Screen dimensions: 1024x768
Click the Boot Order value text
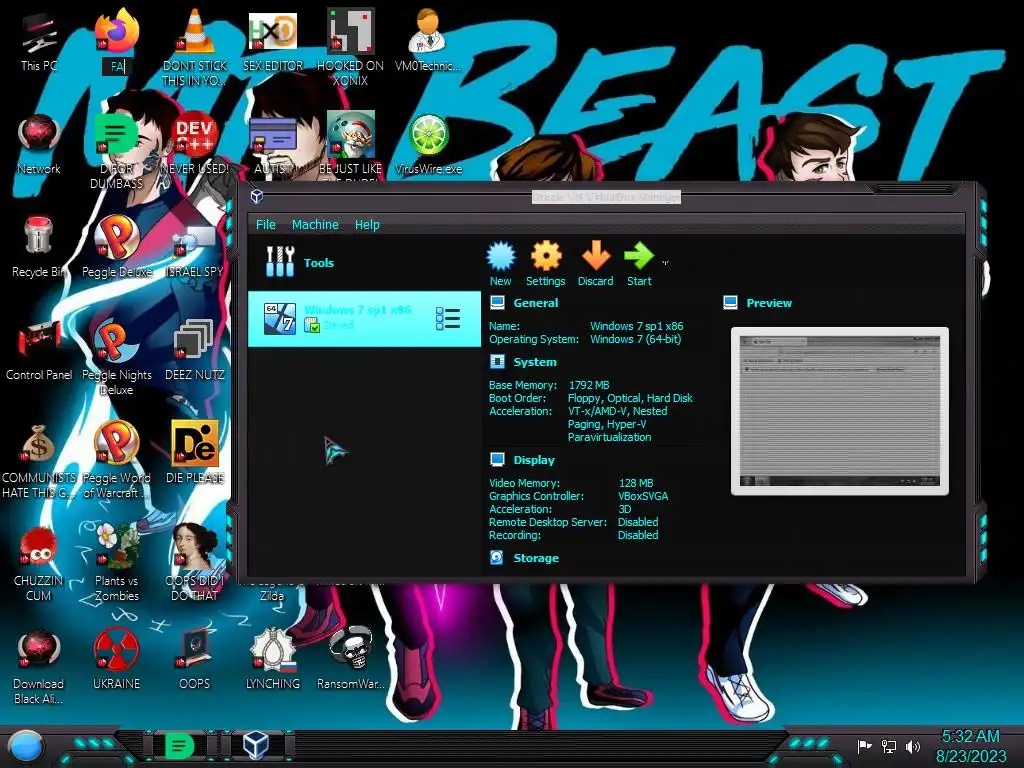(x=630, y=398)
